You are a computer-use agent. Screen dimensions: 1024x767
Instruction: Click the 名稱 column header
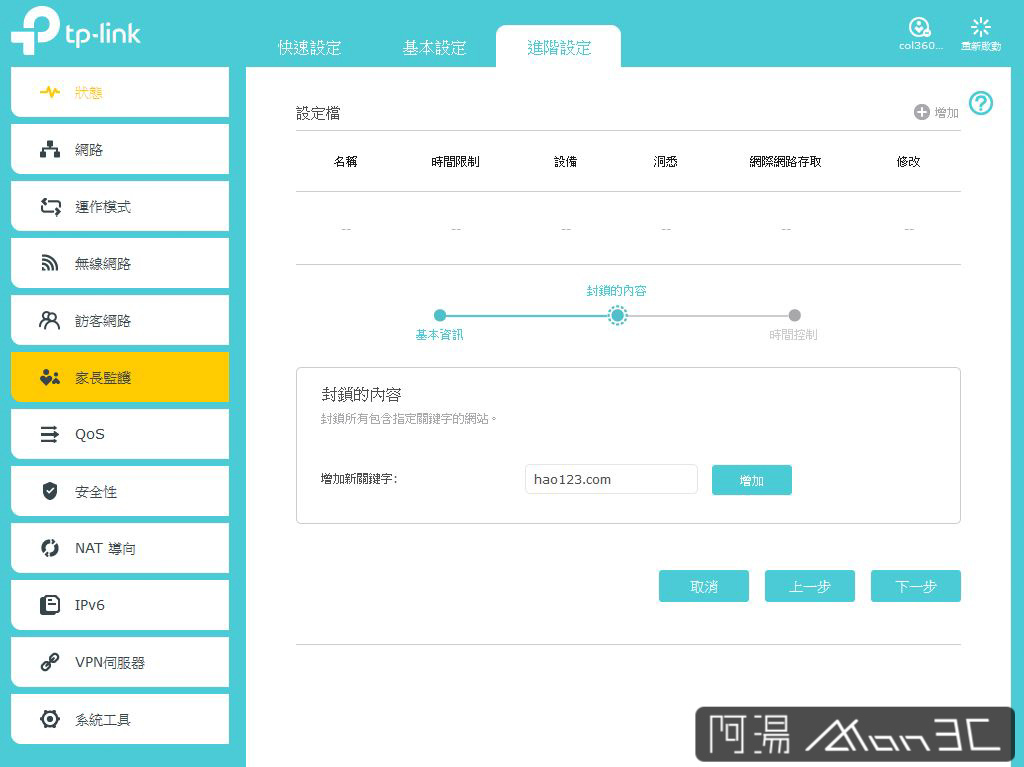345,161
